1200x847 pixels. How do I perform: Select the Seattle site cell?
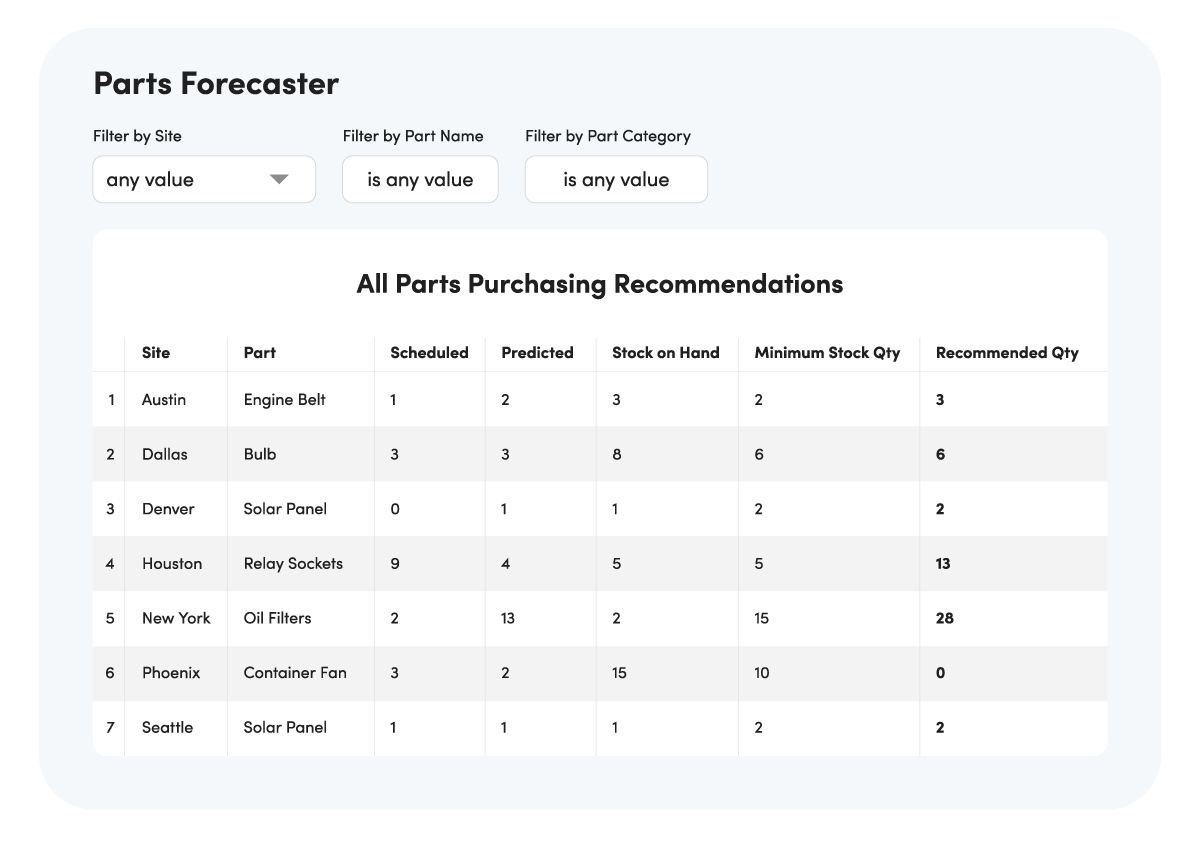click(x=167, y=727)
